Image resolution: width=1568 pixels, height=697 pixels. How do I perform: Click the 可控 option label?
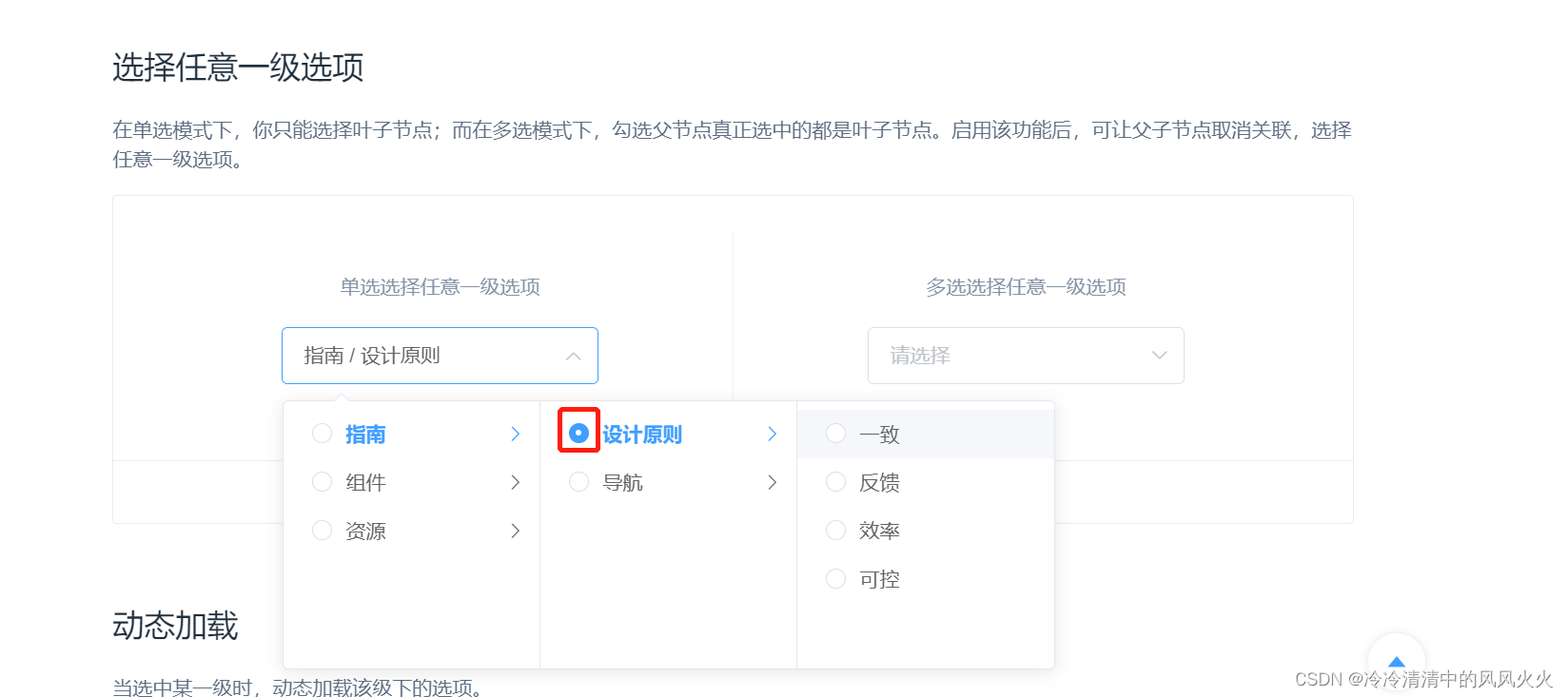point(879,580)
